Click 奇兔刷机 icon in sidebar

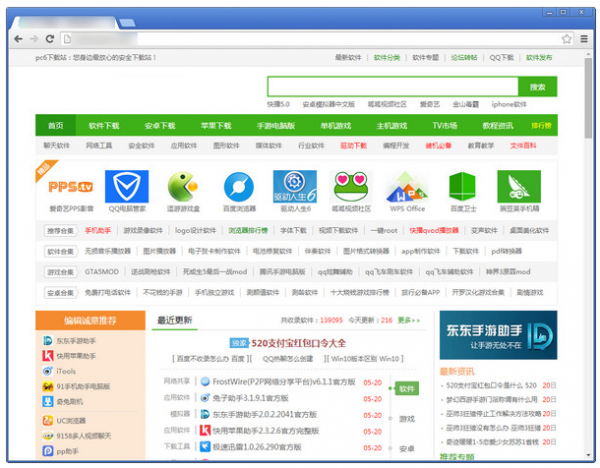(x=47, y=401)
